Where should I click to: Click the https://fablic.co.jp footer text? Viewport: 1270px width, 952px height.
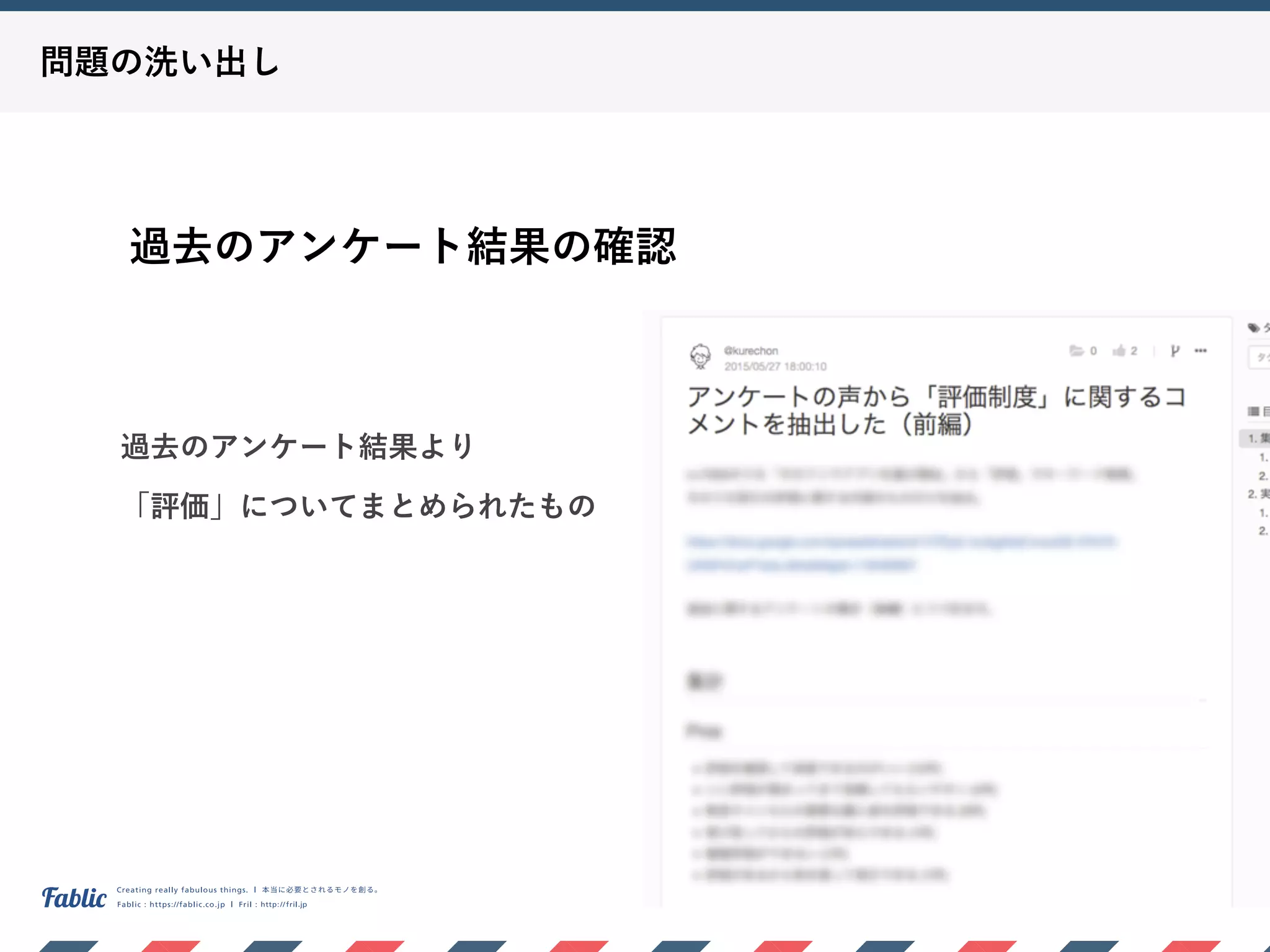coord(187,904)
